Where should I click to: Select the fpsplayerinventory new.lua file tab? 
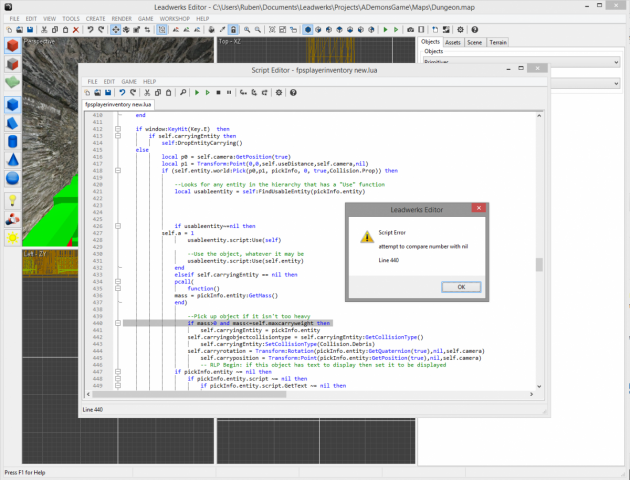118,104
